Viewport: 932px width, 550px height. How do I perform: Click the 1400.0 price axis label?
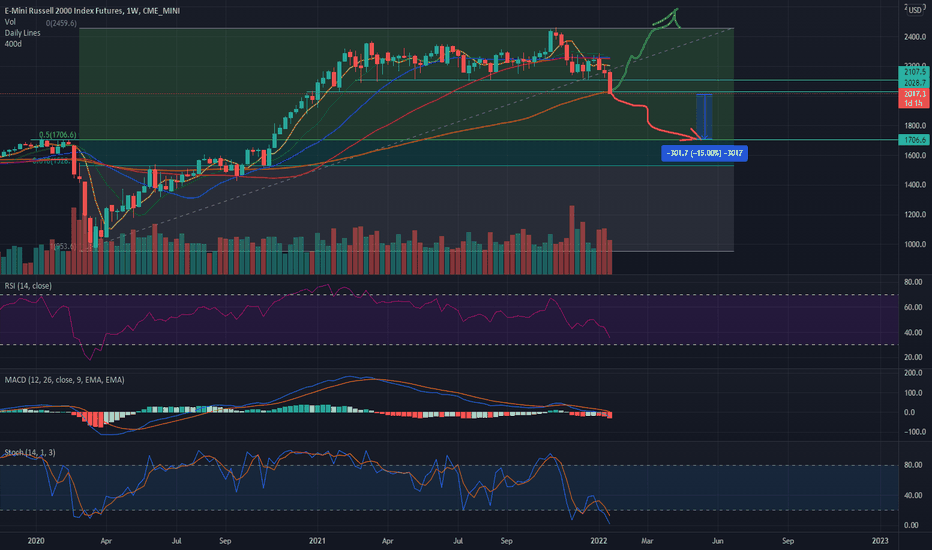point(915,185)
